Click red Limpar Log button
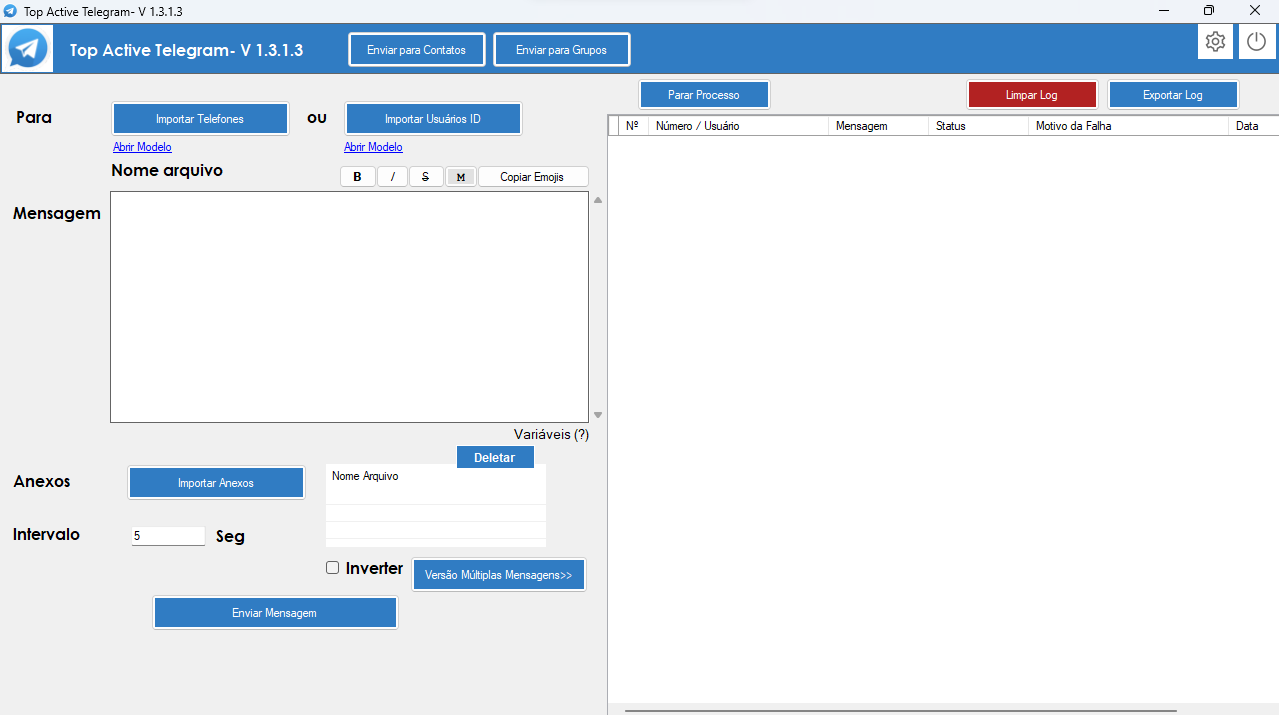This screenshot has width=1279, height=715. (1032, 95)
